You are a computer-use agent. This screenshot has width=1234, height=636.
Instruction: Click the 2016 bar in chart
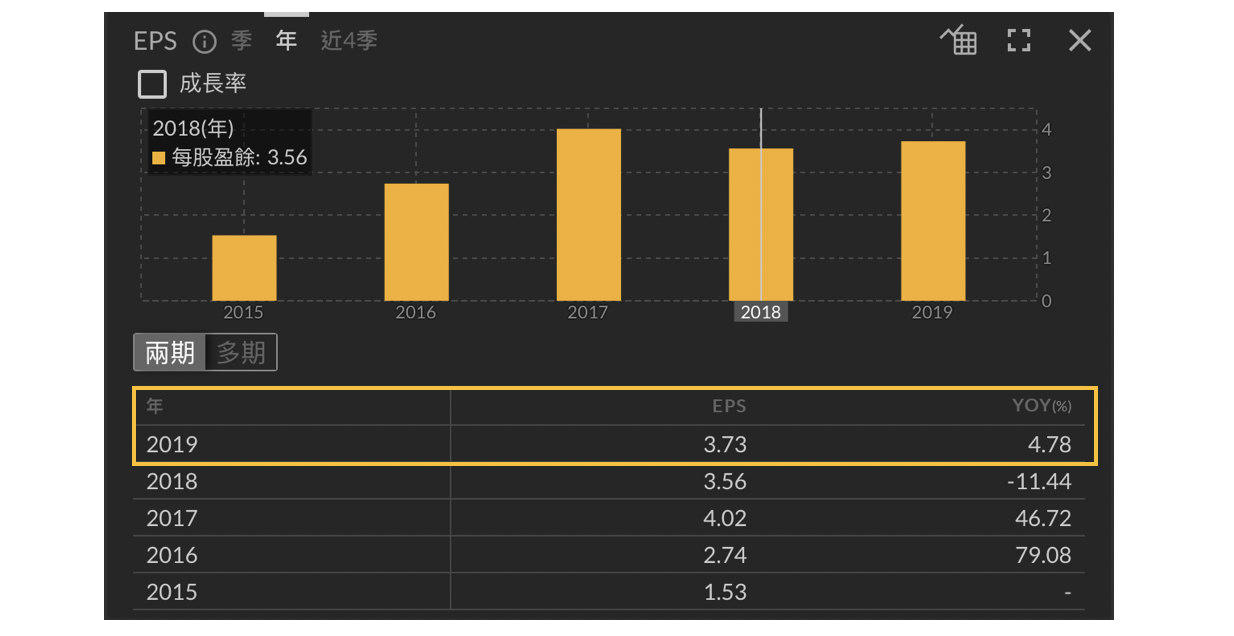(x=416, y=242)
